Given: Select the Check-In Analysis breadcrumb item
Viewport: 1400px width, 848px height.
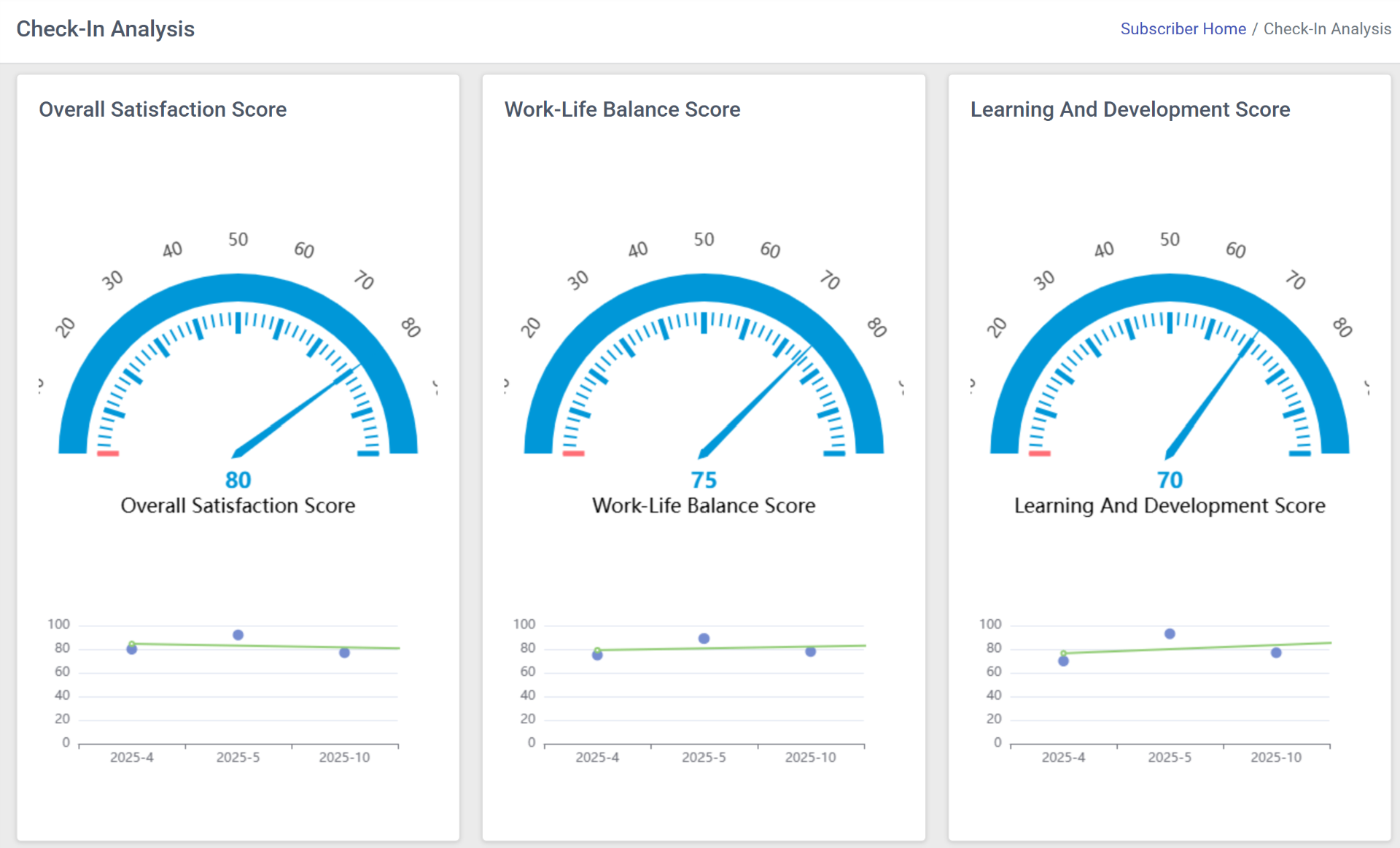Looking at the screenshot, I should pyautogui.click(x=1327, y=29).
